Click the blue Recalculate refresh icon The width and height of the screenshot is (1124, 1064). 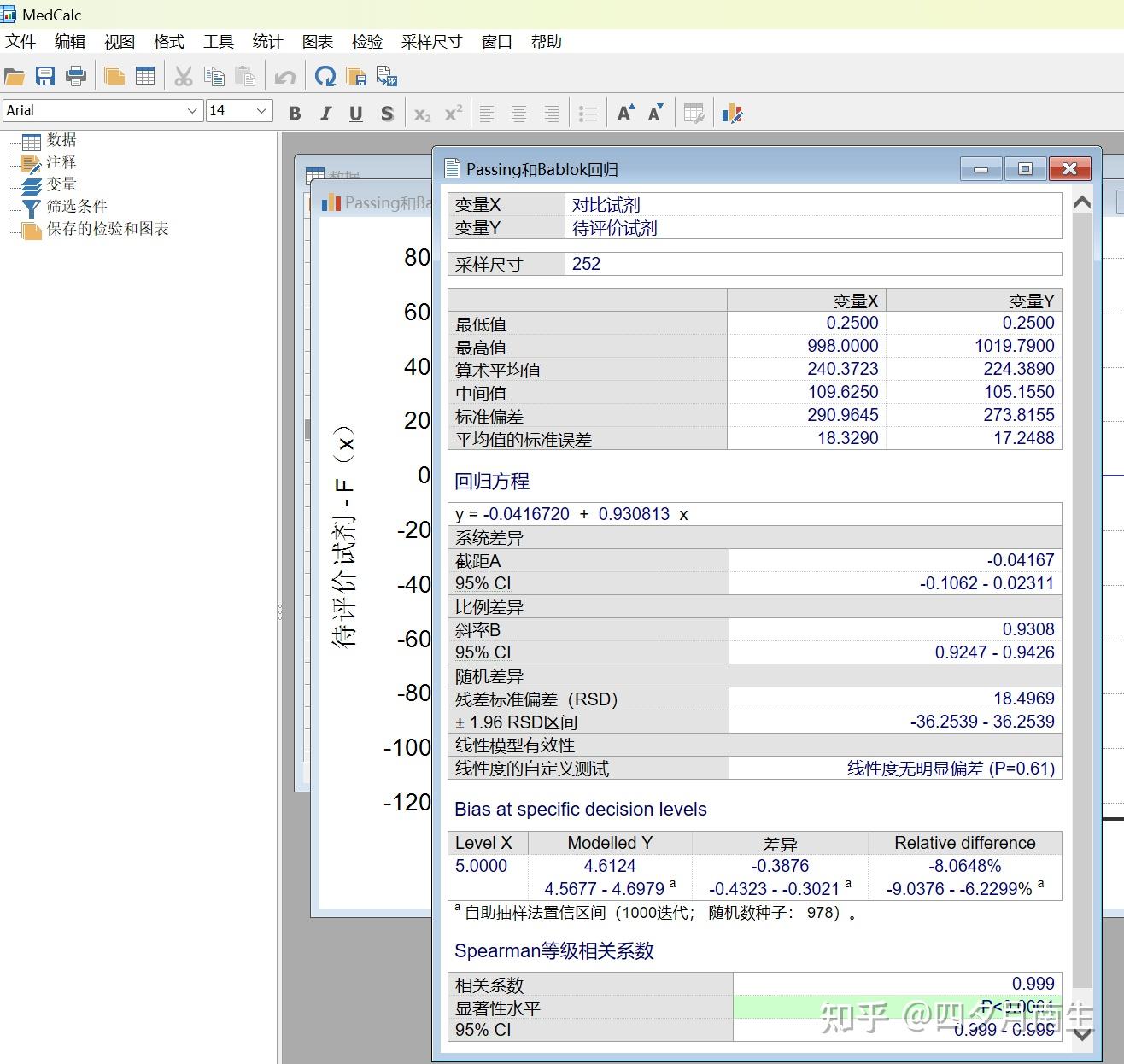[x=325, y=77]
